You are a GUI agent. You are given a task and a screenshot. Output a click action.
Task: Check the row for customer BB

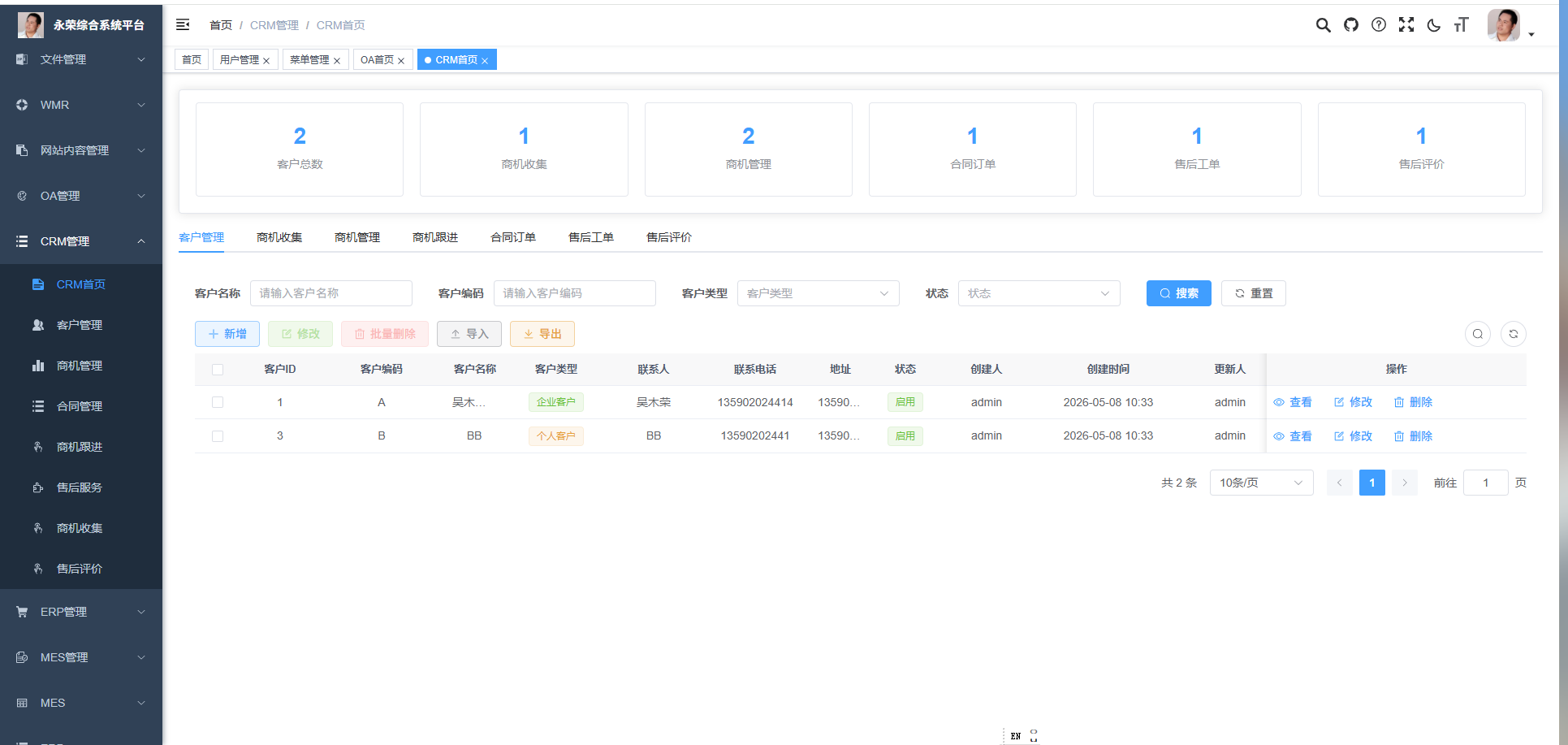(218, 436)
